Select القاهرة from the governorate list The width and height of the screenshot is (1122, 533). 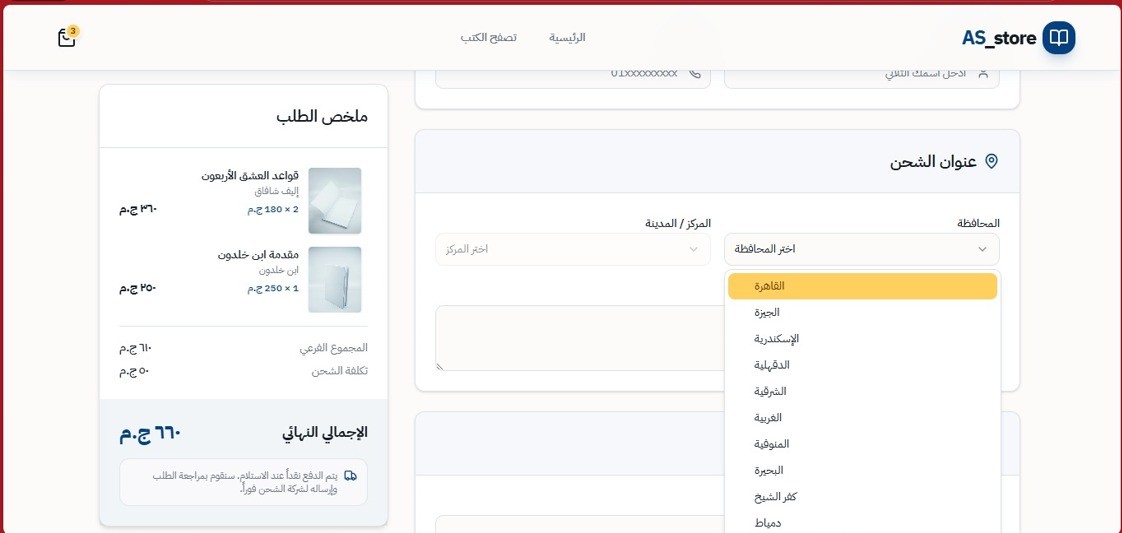tap(862, 286)
